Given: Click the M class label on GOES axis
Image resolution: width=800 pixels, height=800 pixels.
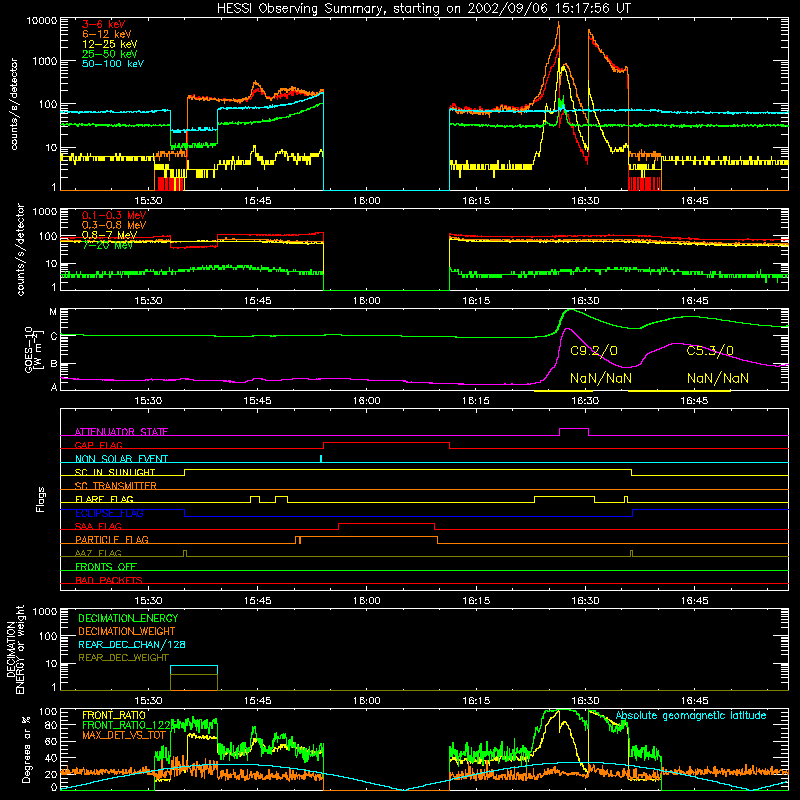Looking at the screenshot, I should (x=53, y=312).
